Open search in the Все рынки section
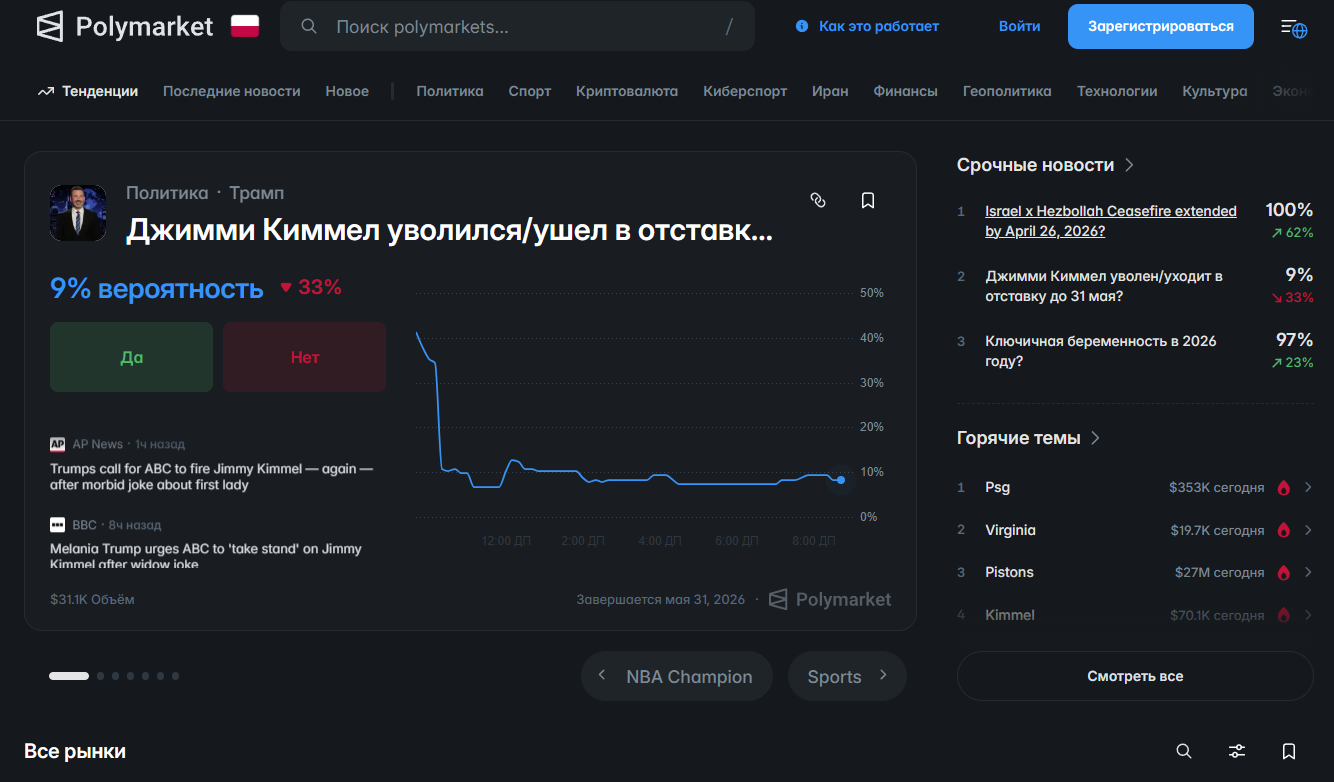The height and width of the screenshot is (782, 1334). 1184,751
